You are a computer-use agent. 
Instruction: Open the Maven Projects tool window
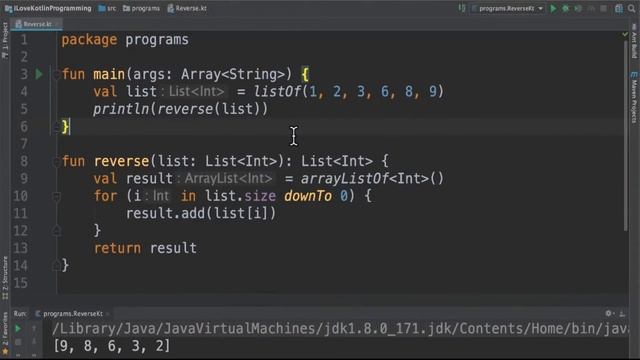pos(634,97)
